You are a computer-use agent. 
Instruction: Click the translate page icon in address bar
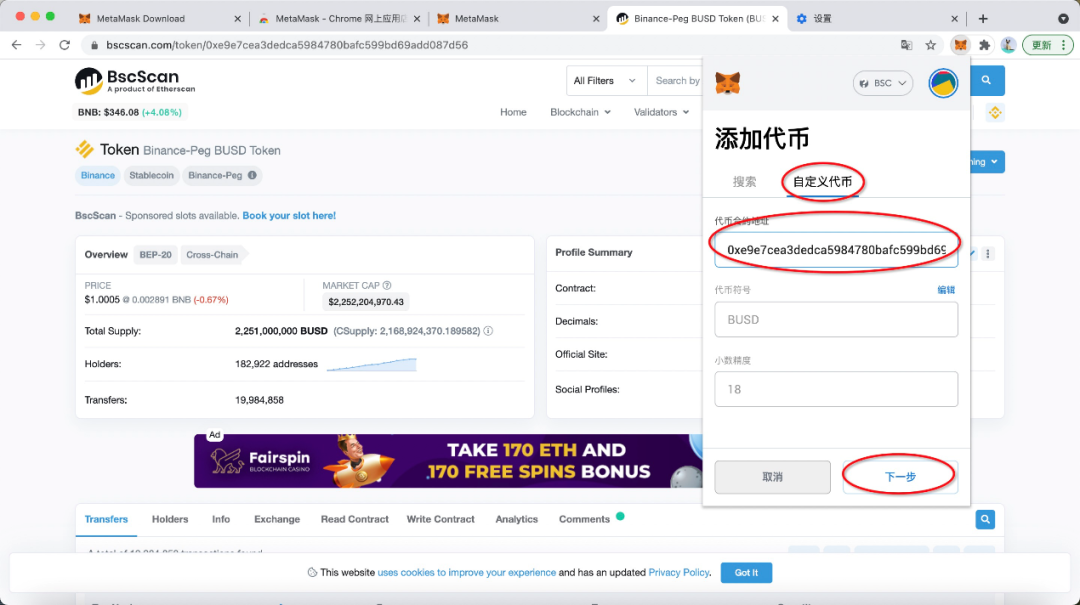(906, 45)
